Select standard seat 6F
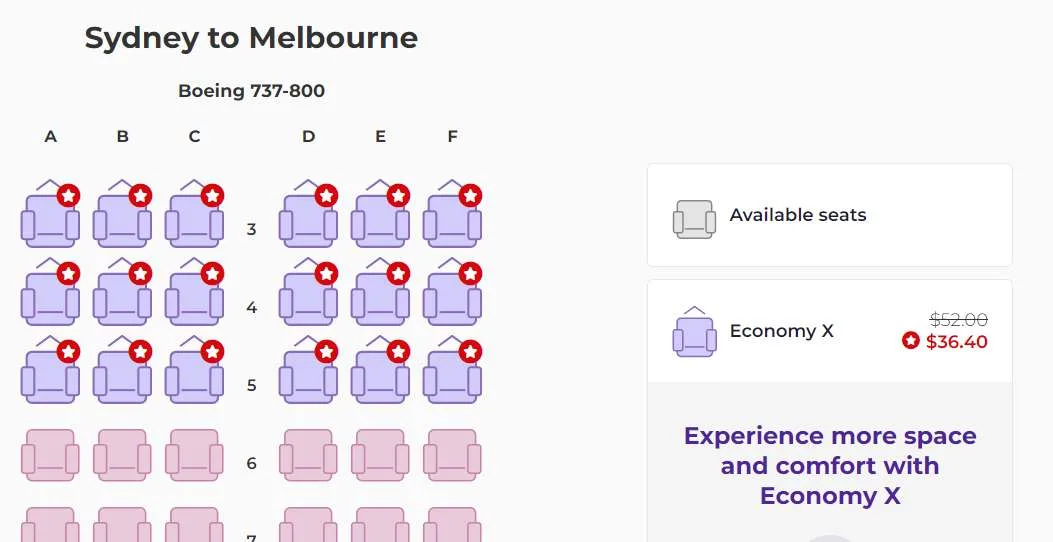Image resolution: width=1053 pixels, height=542 pixels. click(452, 456)
